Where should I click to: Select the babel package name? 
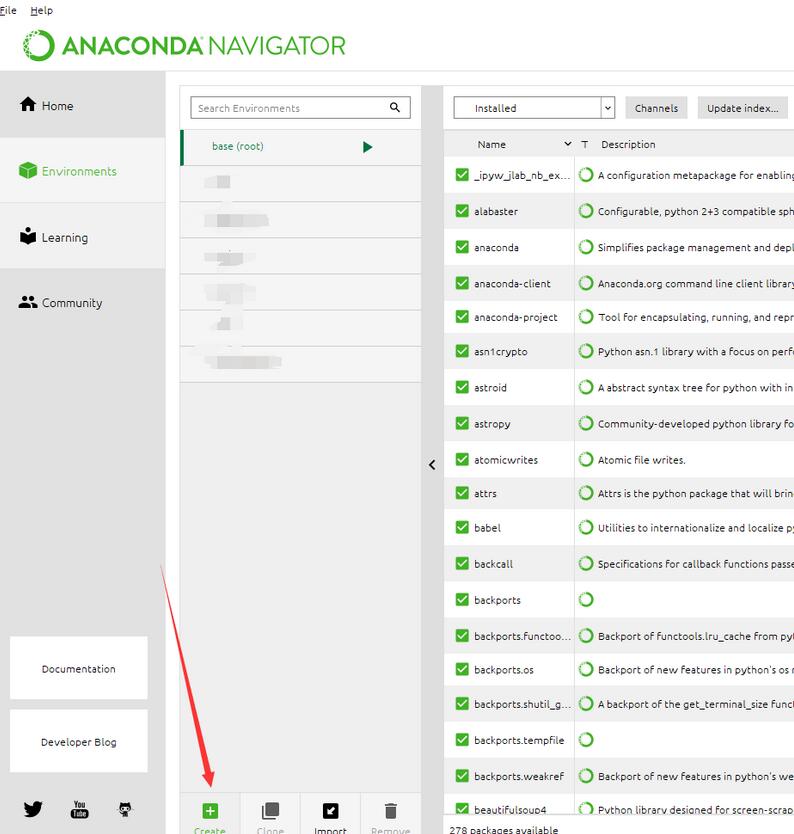click(x=487, y=528)
